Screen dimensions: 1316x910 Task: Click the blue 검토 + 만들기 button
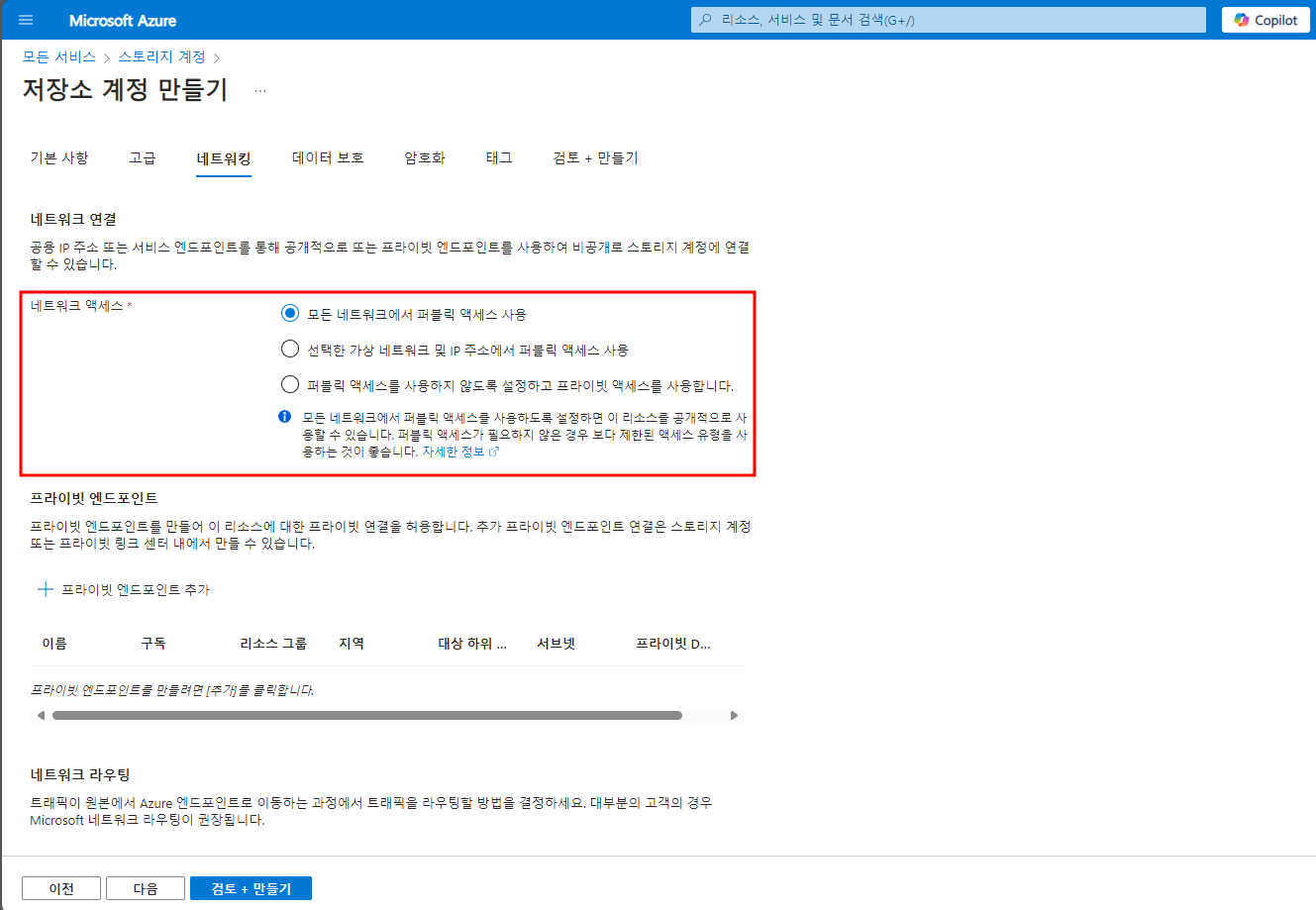(251, 888)
